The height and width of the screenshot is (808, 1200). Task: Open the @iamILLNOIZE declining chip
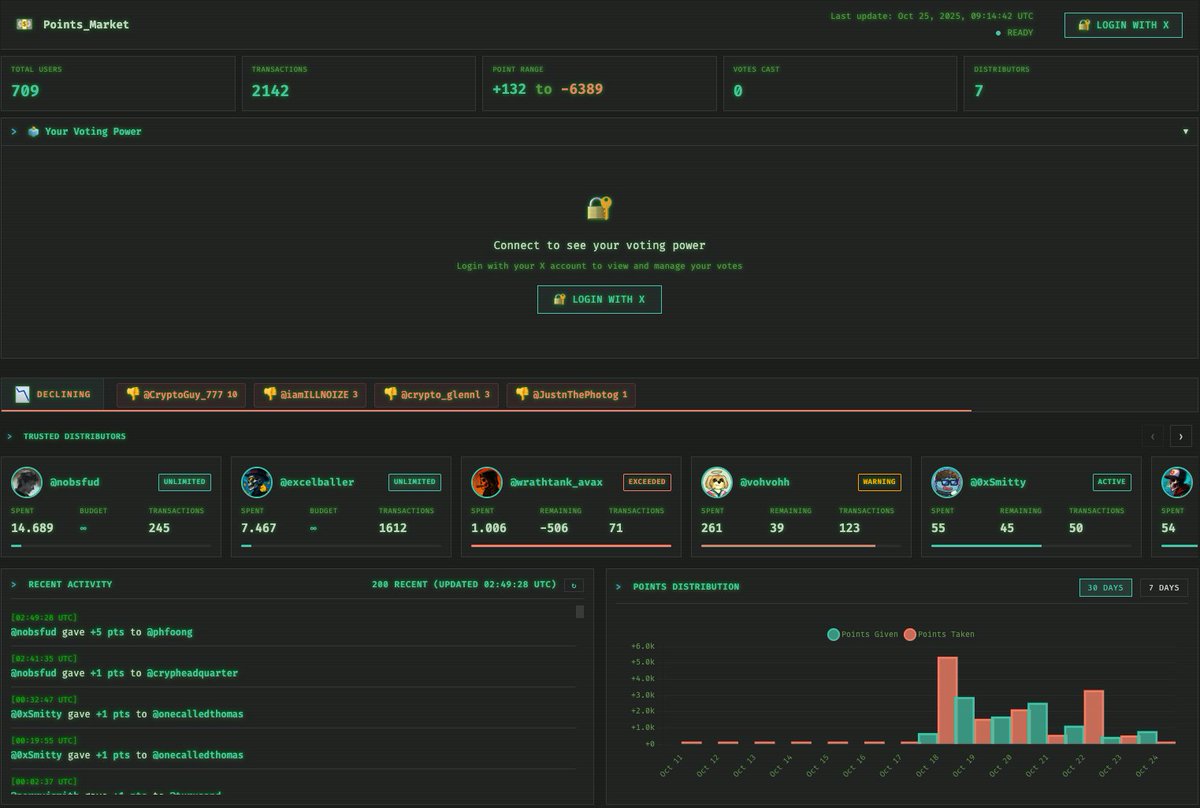[309, 394]
